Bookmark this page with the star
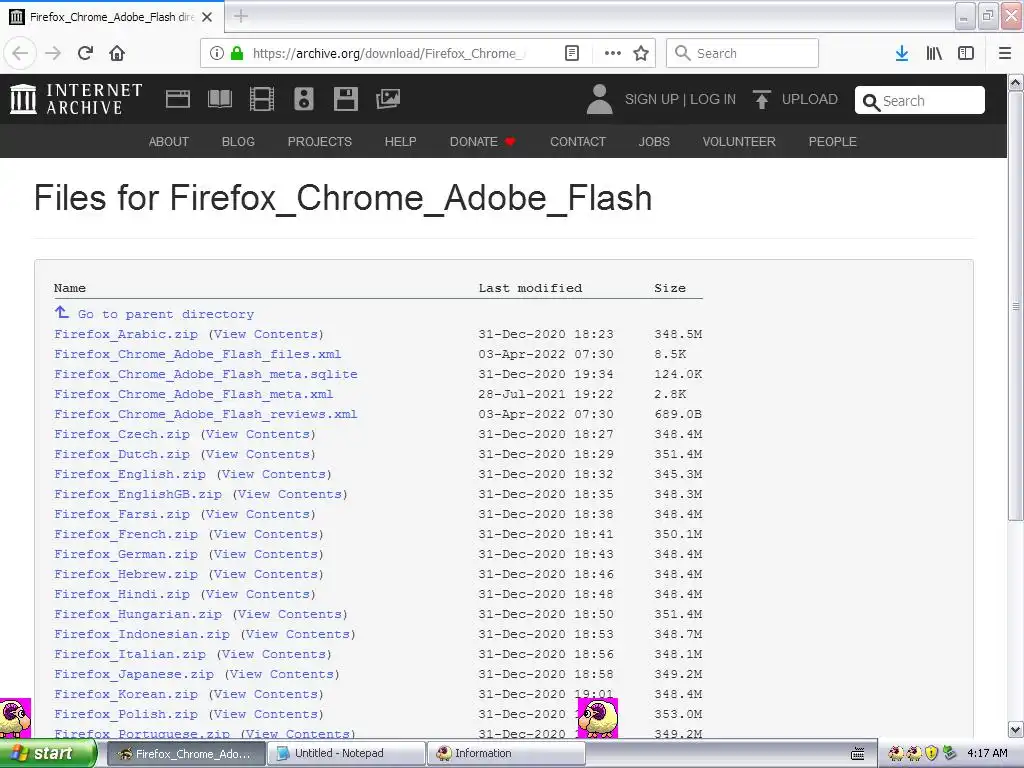1024x768 pixels. (x=641, y=53)
